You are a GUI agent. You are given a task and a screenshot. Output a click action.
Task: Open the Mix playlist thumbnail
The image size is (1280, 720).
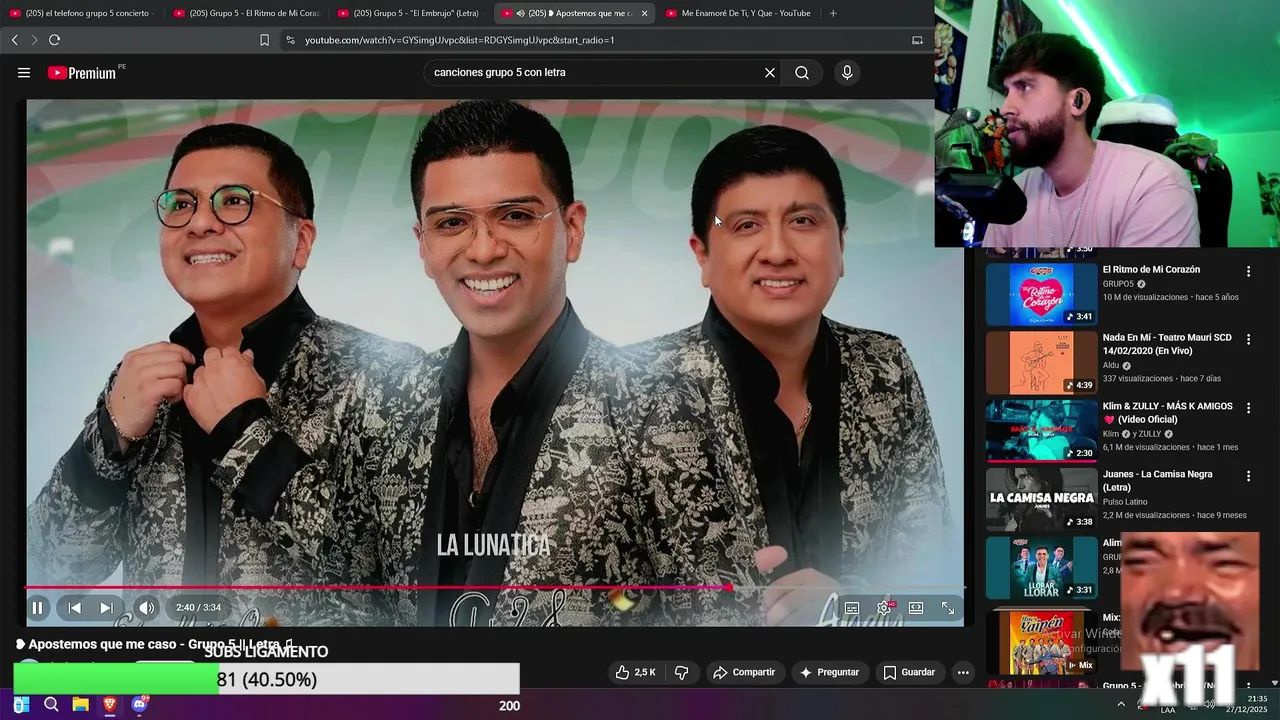click(x=1042, y=641)
